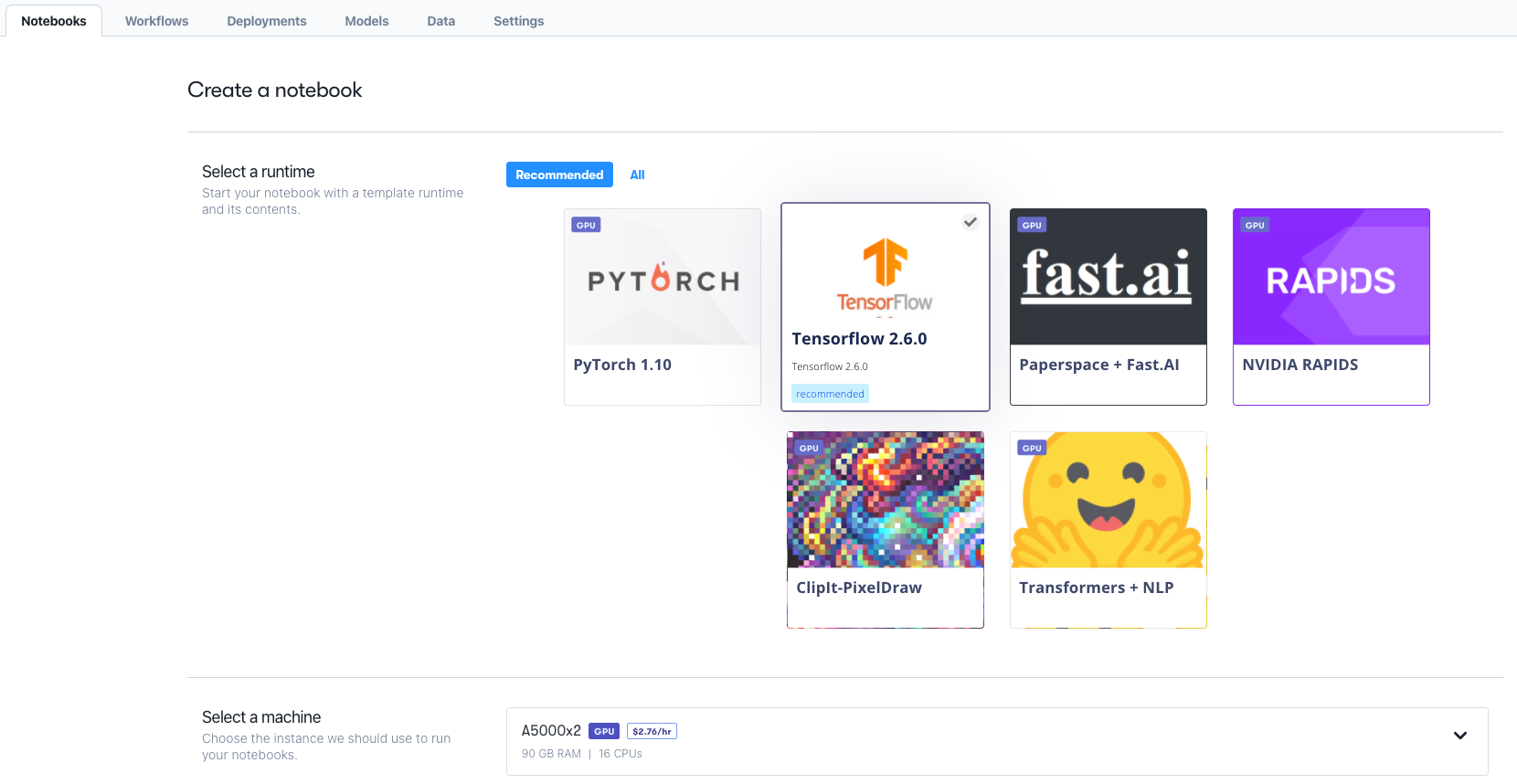Image resolution: width=1517 pixels, height=784 pixels.
Task: Select the PyTorch logo thumbnail
Action: coord(663,277)
